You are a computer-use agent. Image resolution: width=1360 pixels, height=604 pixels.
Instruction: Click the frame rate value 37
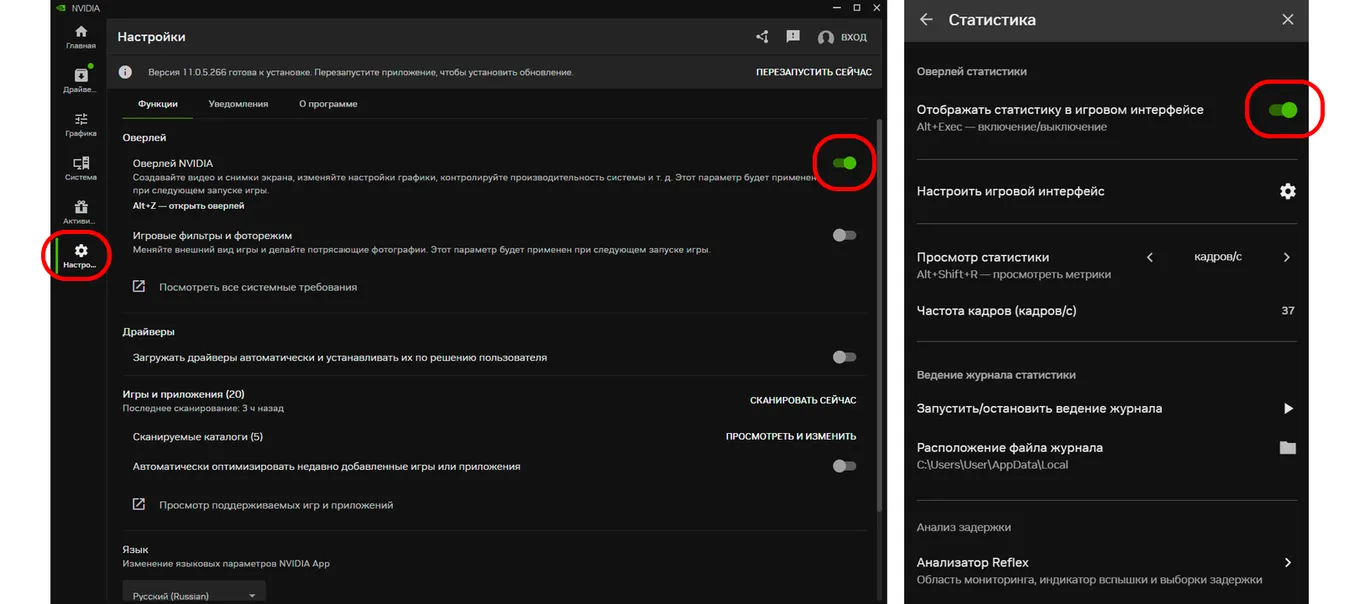pyautogui.click(x=1288, y=311)
